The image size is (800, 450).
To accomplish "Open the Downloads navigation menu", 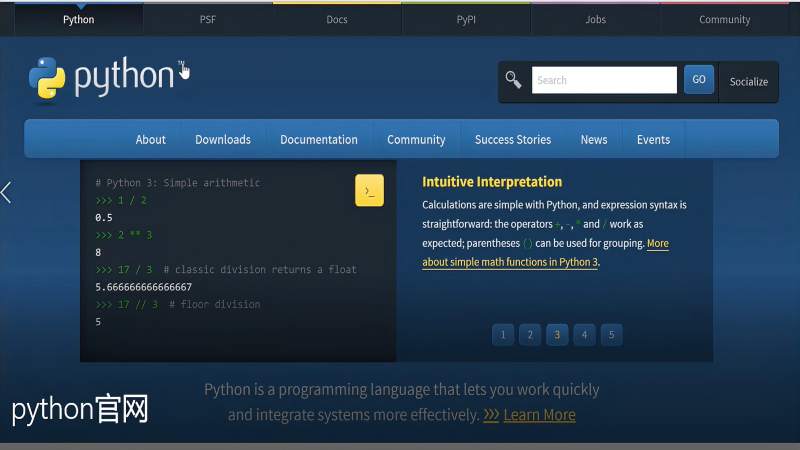I will [x=223, y=139].
